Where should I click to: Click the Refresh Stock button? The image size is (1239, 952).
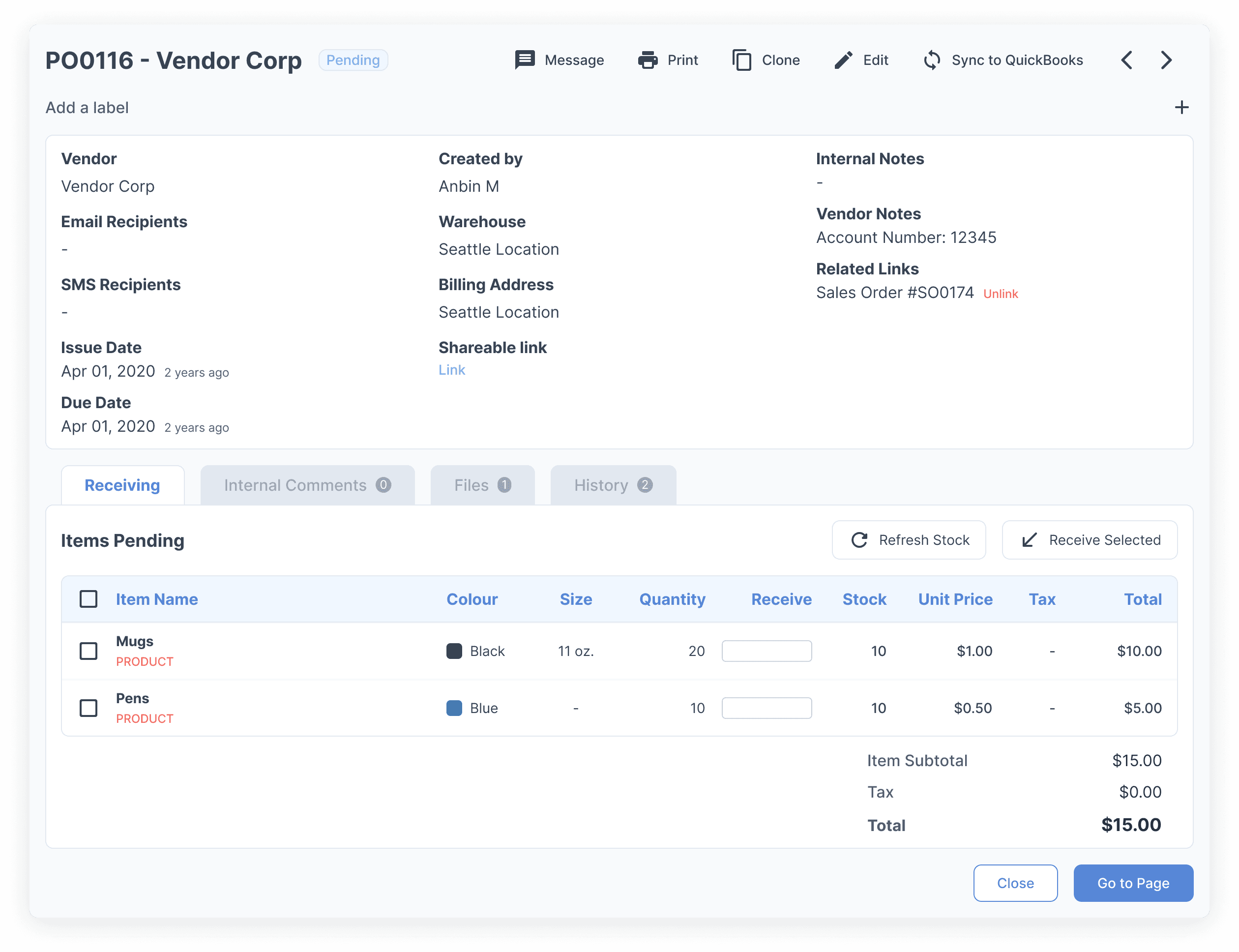pyautogui.click(x=909, y=540)
